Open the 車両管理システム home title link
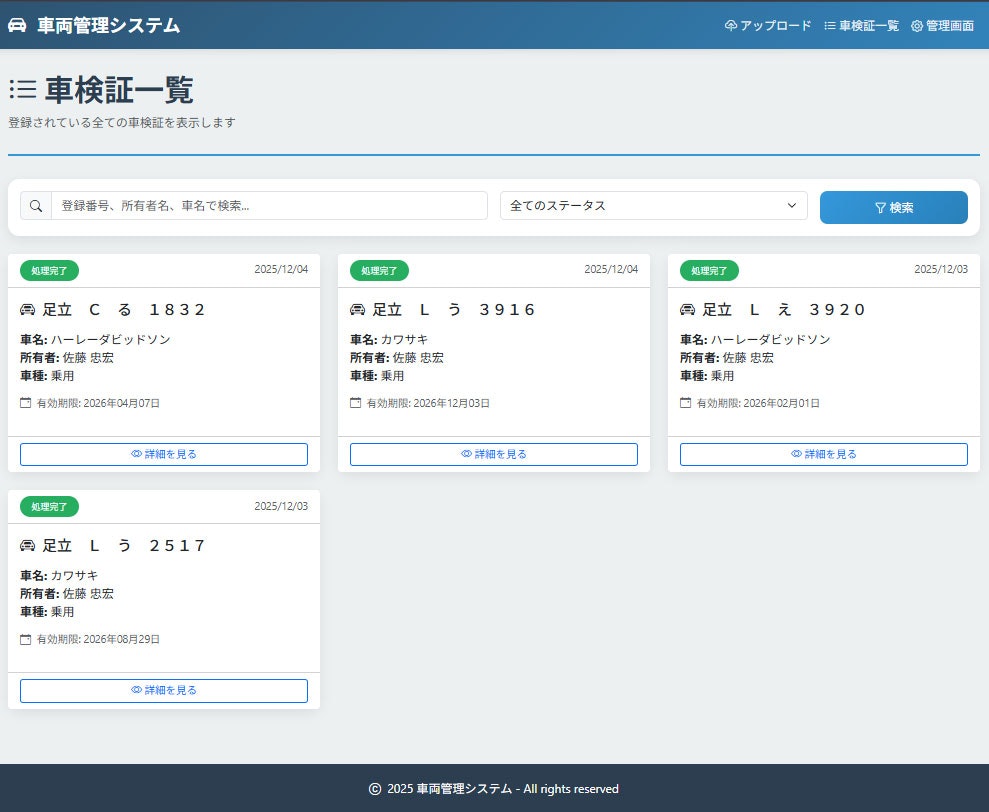This screenshot has height=812, width=989. click(108, 25)
